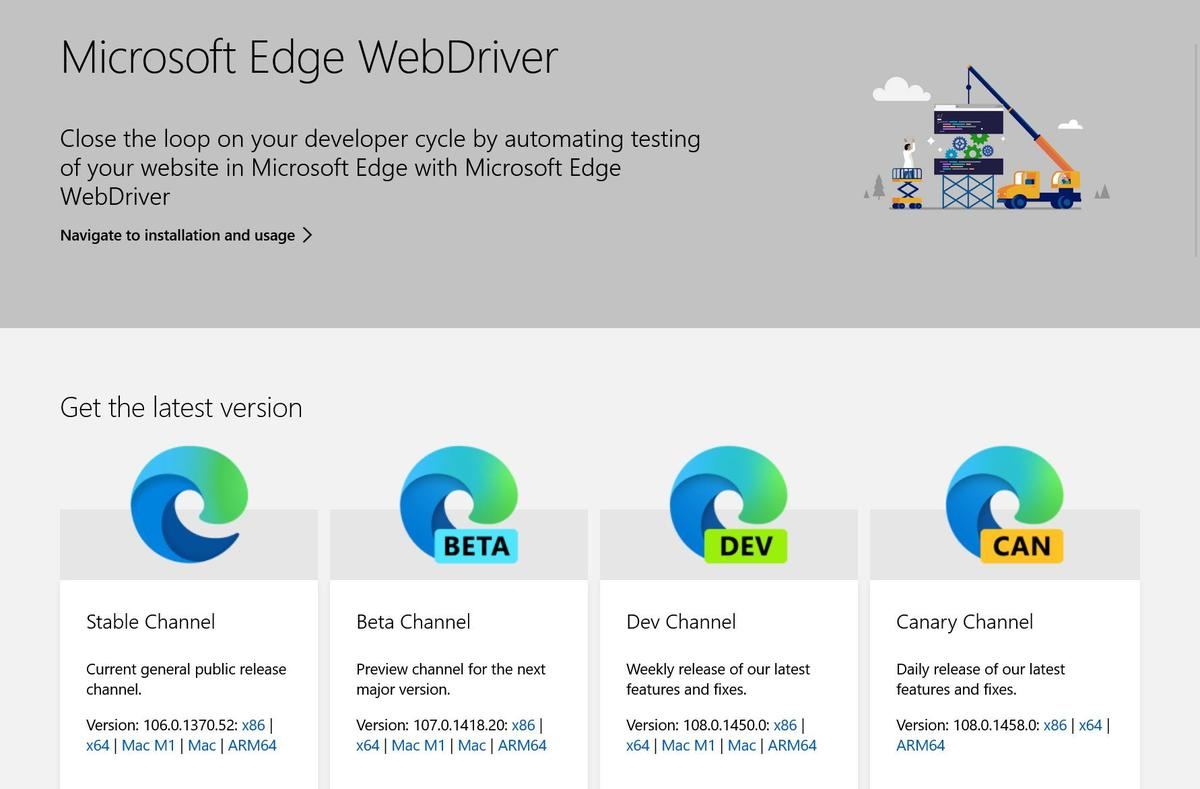This screenshot has width=1200, height=789.
Task: Download Dev channel ARM64 driver
Action: click(792, 745)
